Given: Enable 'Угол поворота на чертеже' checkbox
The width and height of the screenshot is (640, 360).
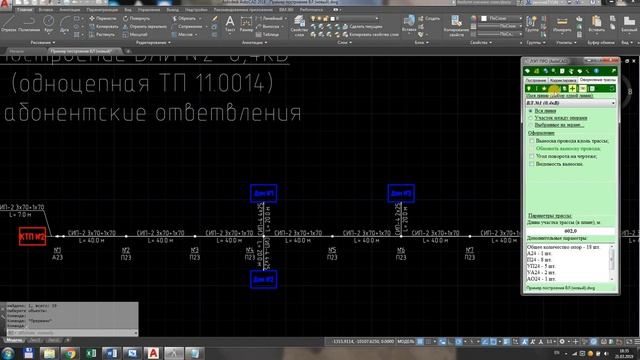Looking at the screenshot, I should click(x=531, y=156).
